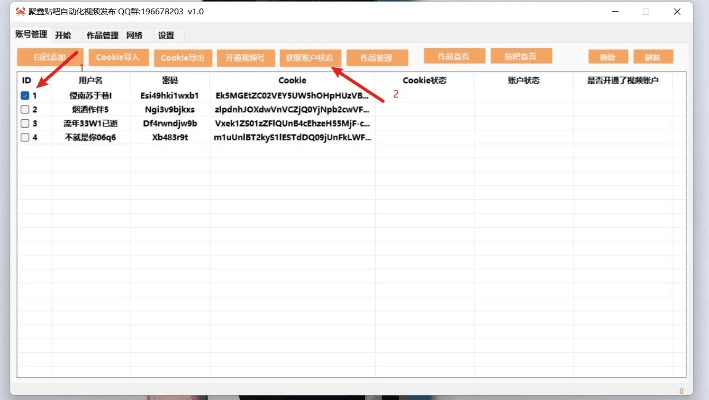
Task: Click the Cookie导出 button
Action: point(182,57)
